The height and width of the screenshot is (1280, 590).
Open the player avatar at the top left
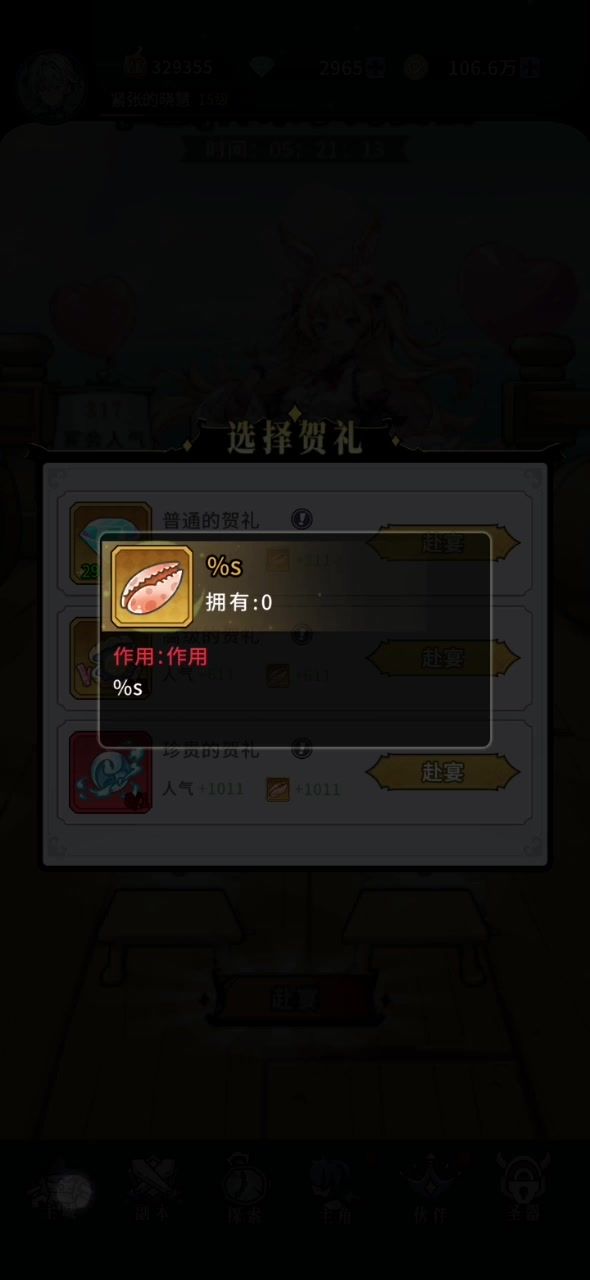(50, 82)
